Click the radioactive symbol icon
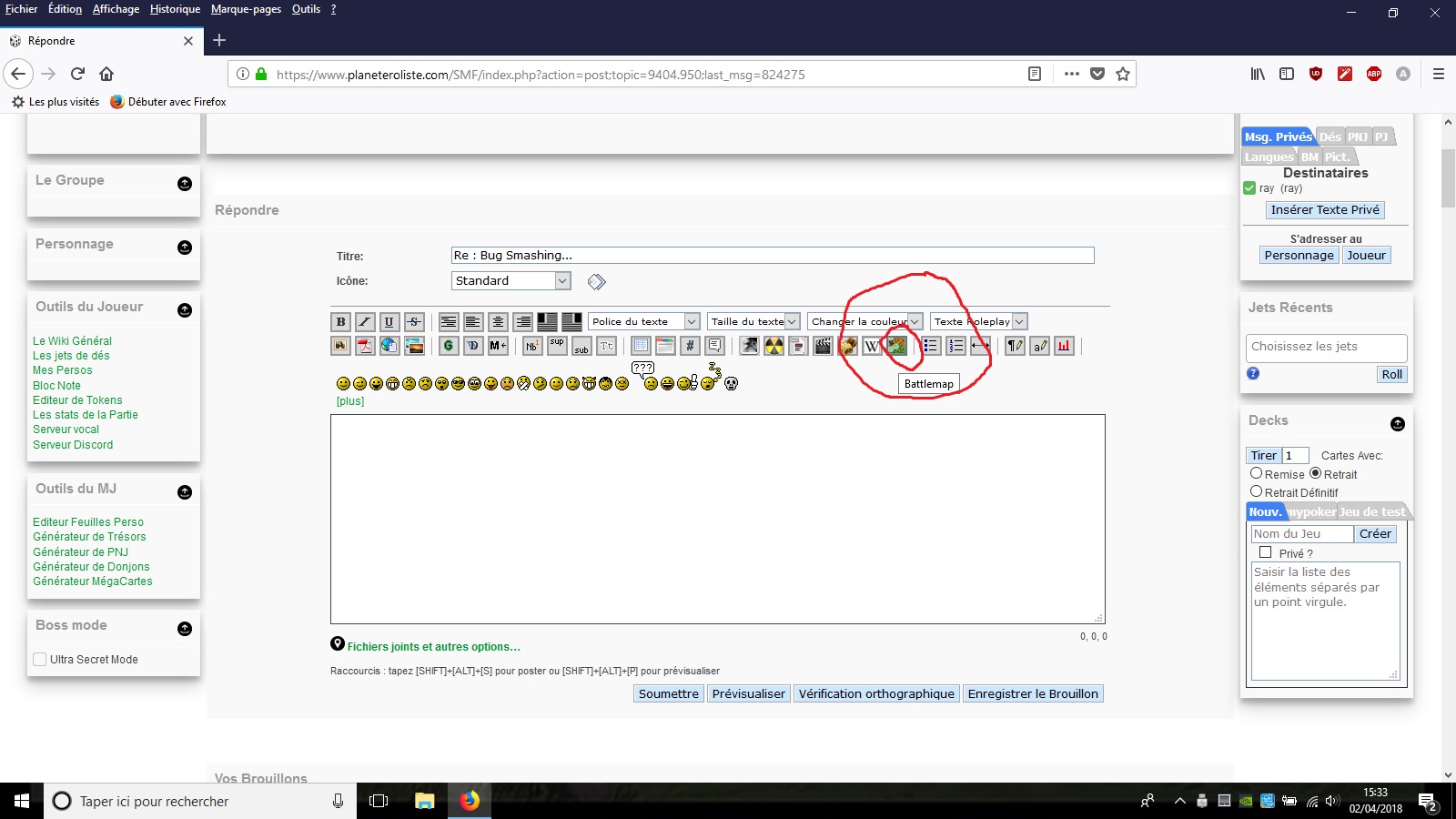The height and width of the screenshot is (819, 1456). [x=773, y=346]
